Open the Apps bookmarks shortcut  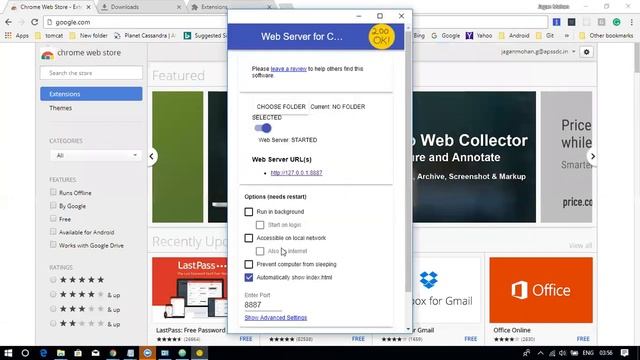[17, 36]
